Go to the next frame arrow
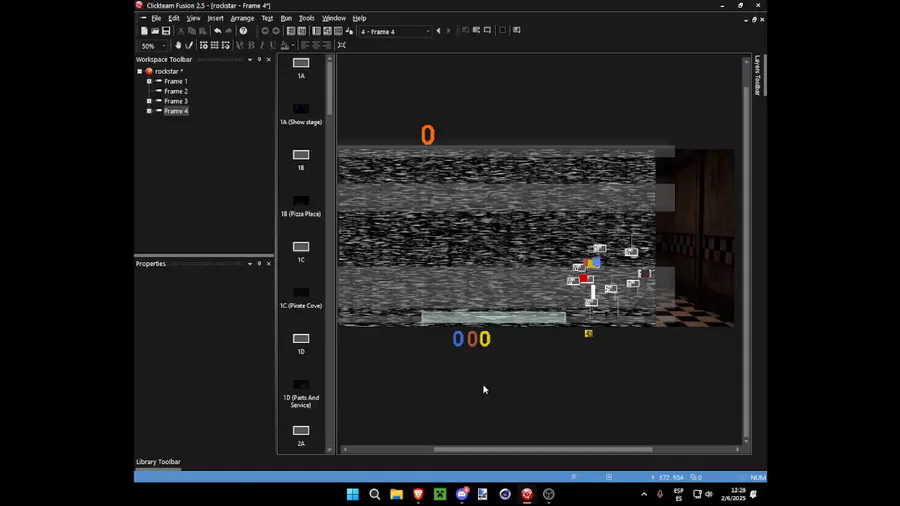900x506 pixels. (449, 31)
